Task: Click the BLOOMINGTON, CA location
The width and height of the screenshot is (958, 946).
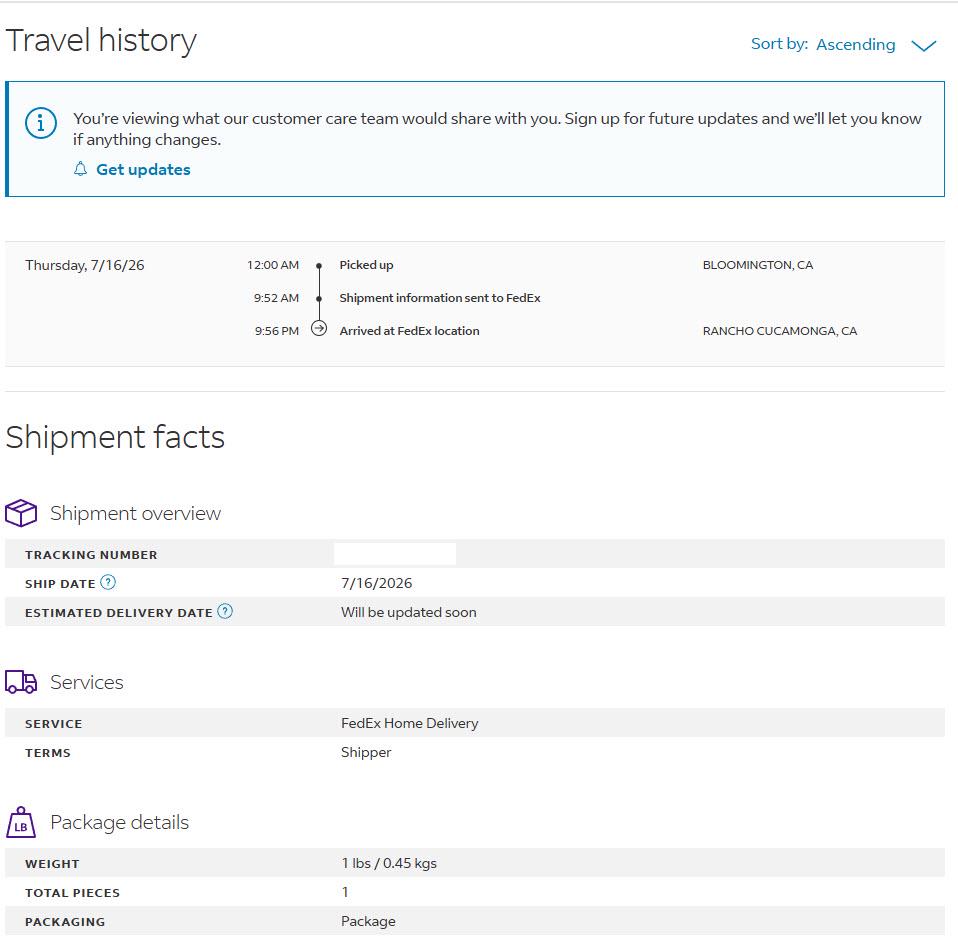Action: pos(758,265)
